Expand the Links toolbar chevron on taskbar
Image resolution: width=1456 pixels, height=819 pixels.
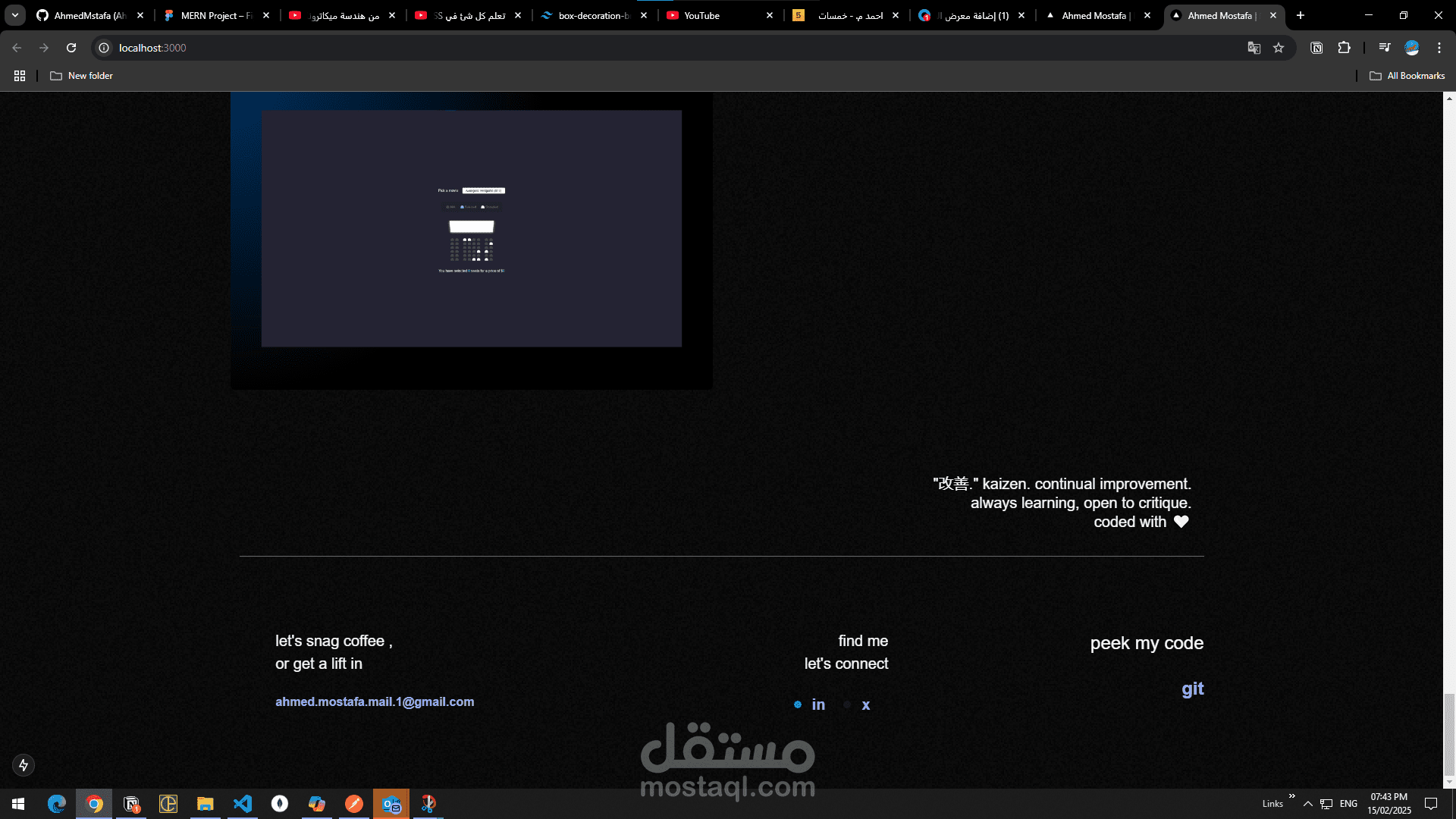point(1291,795)
